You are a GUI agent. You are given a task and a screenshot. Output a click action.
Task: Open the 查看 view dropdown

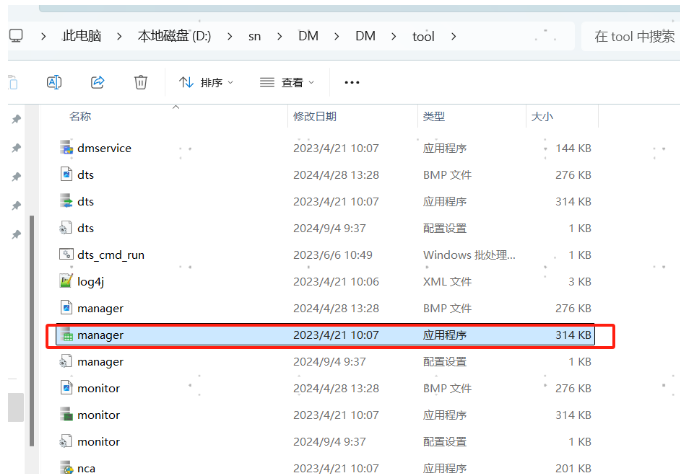click(x=287, y=82)
